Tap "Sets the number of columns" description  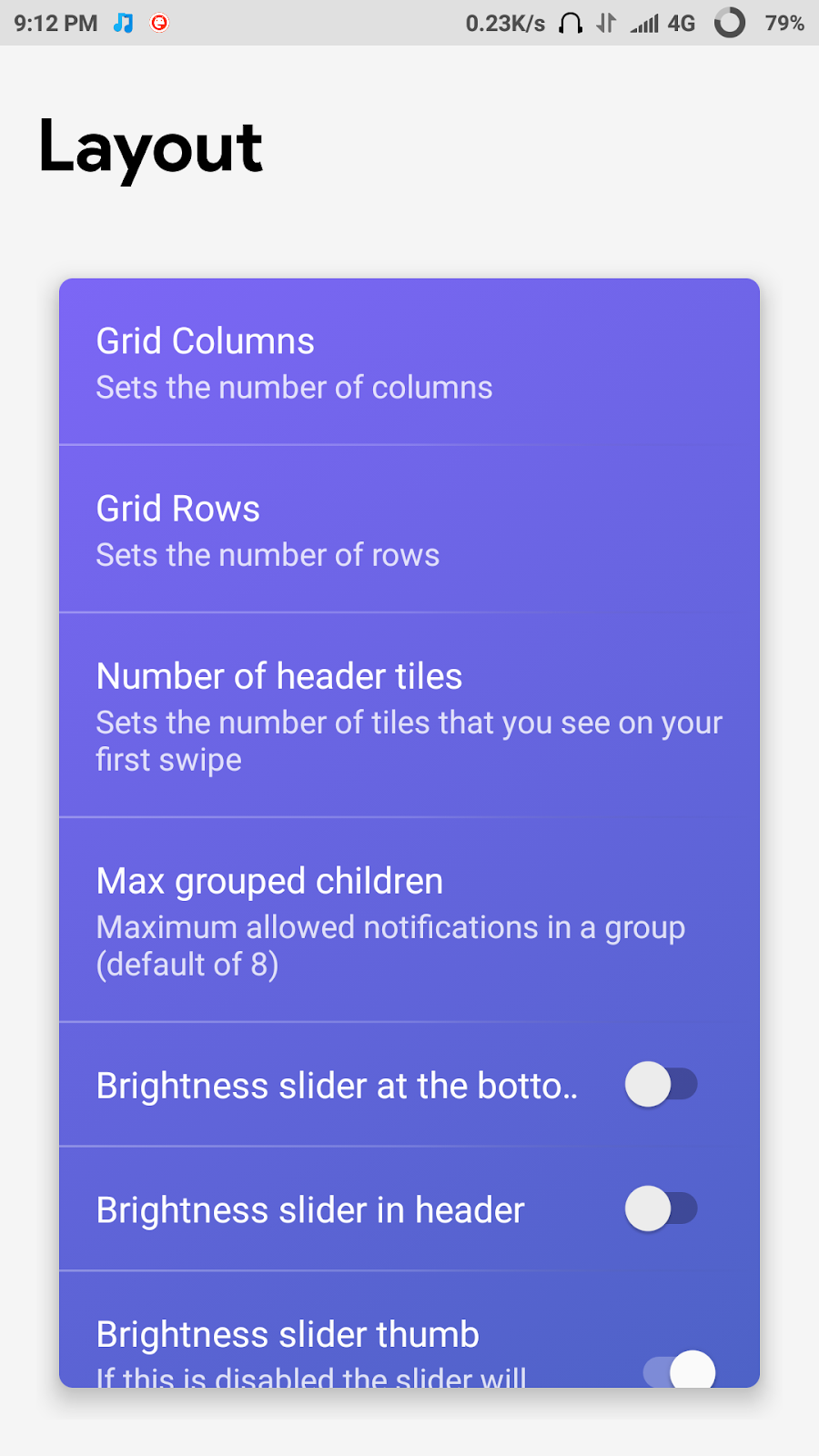[294, 388]
